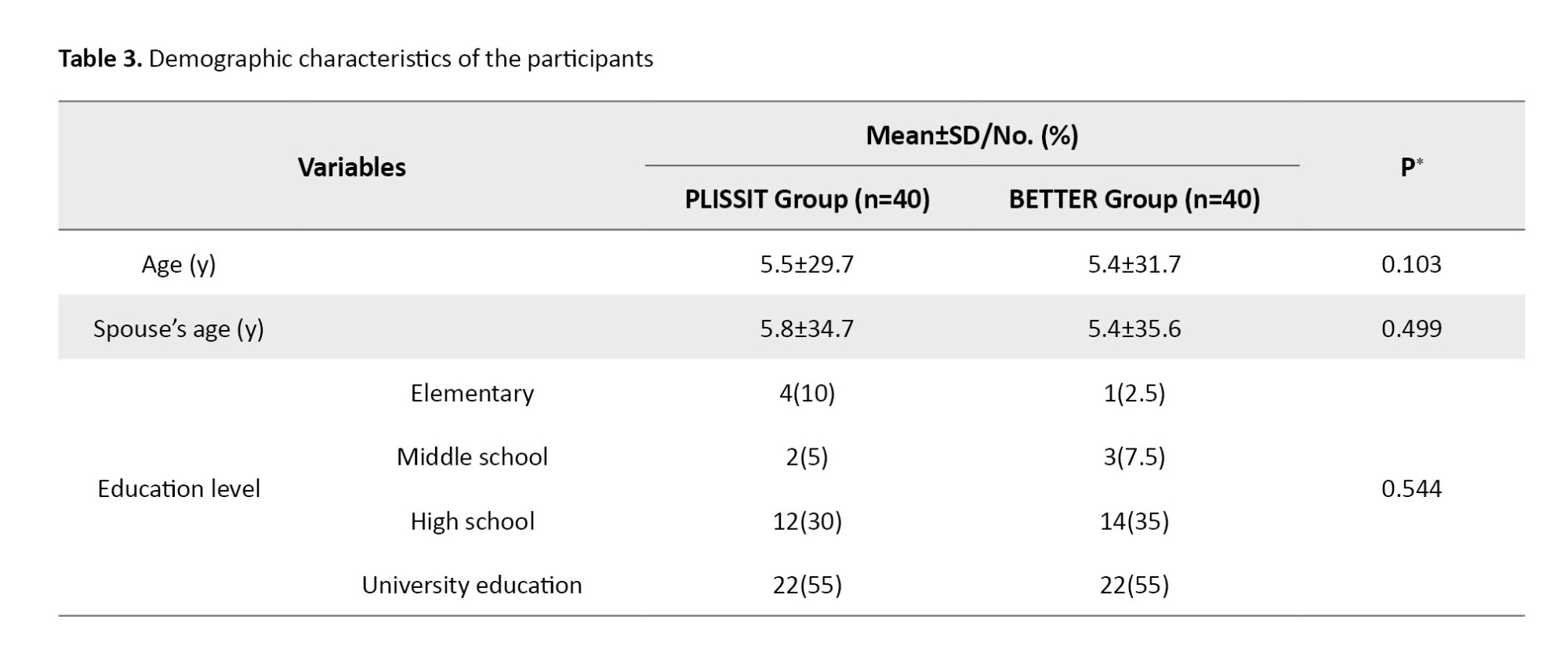The image size is (1568, 664).
Task: Click the 5.4±35.6 spouse age value
Action: point(1134,328)
